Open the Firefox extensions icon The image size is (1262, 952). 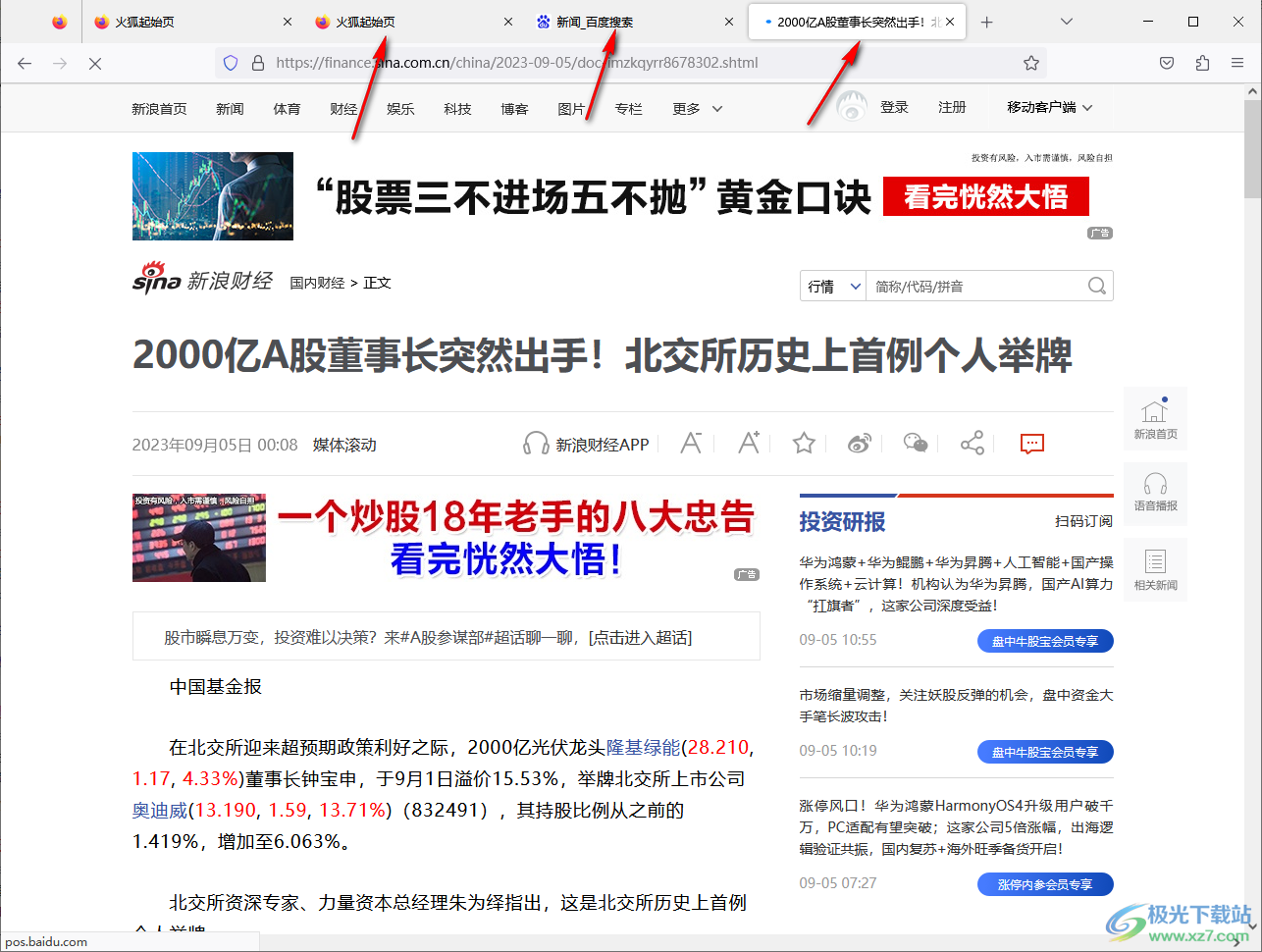[x=1202, y=63]
